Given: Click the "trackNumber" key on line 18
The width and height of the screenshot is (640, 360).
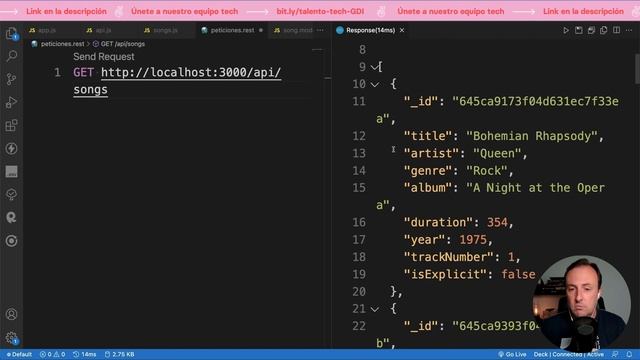Looking at the screenshot, I should [449, 257].
